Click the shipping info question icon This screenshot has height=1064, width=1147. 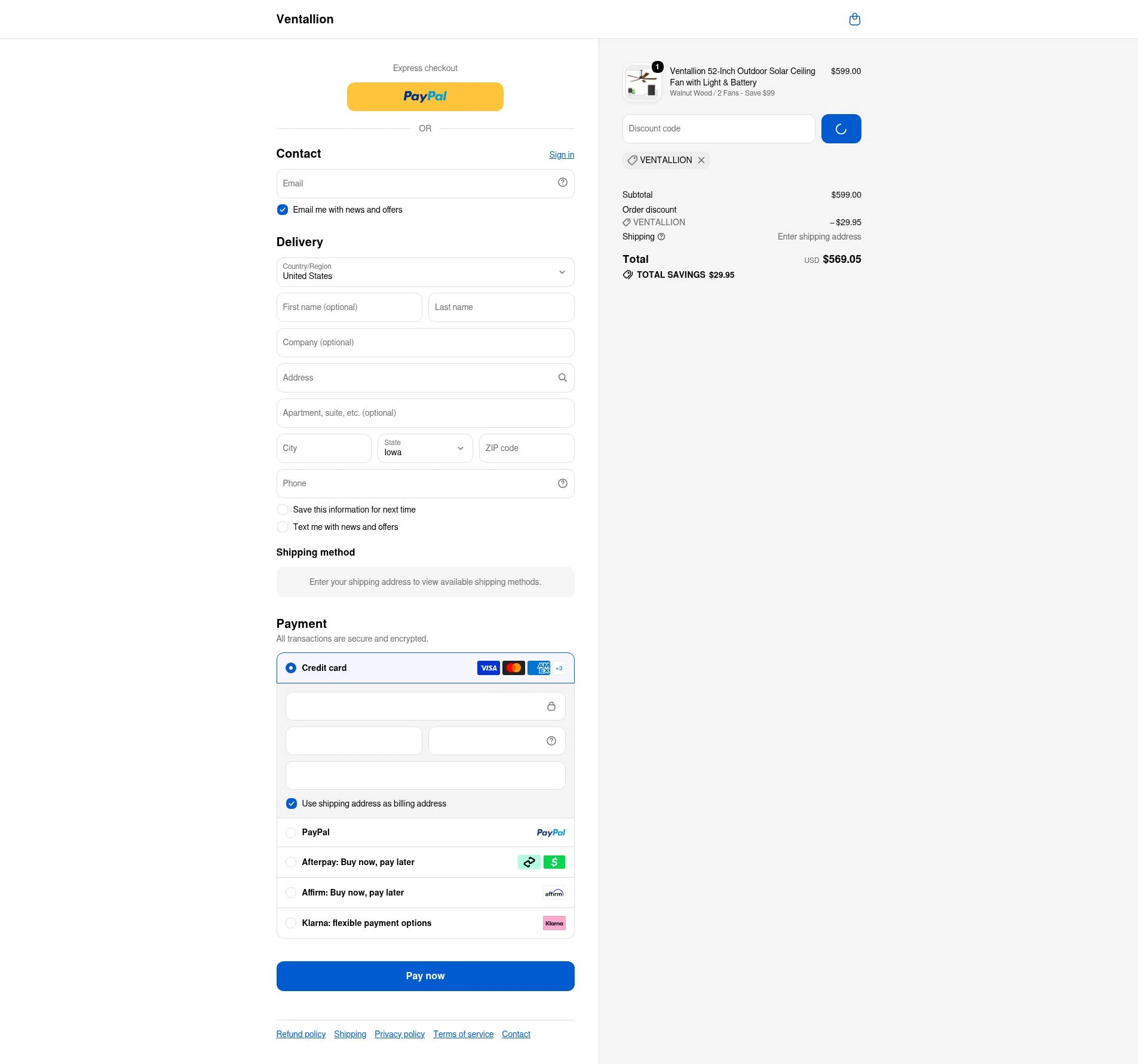pyautogui.click(x=661, y=237)
